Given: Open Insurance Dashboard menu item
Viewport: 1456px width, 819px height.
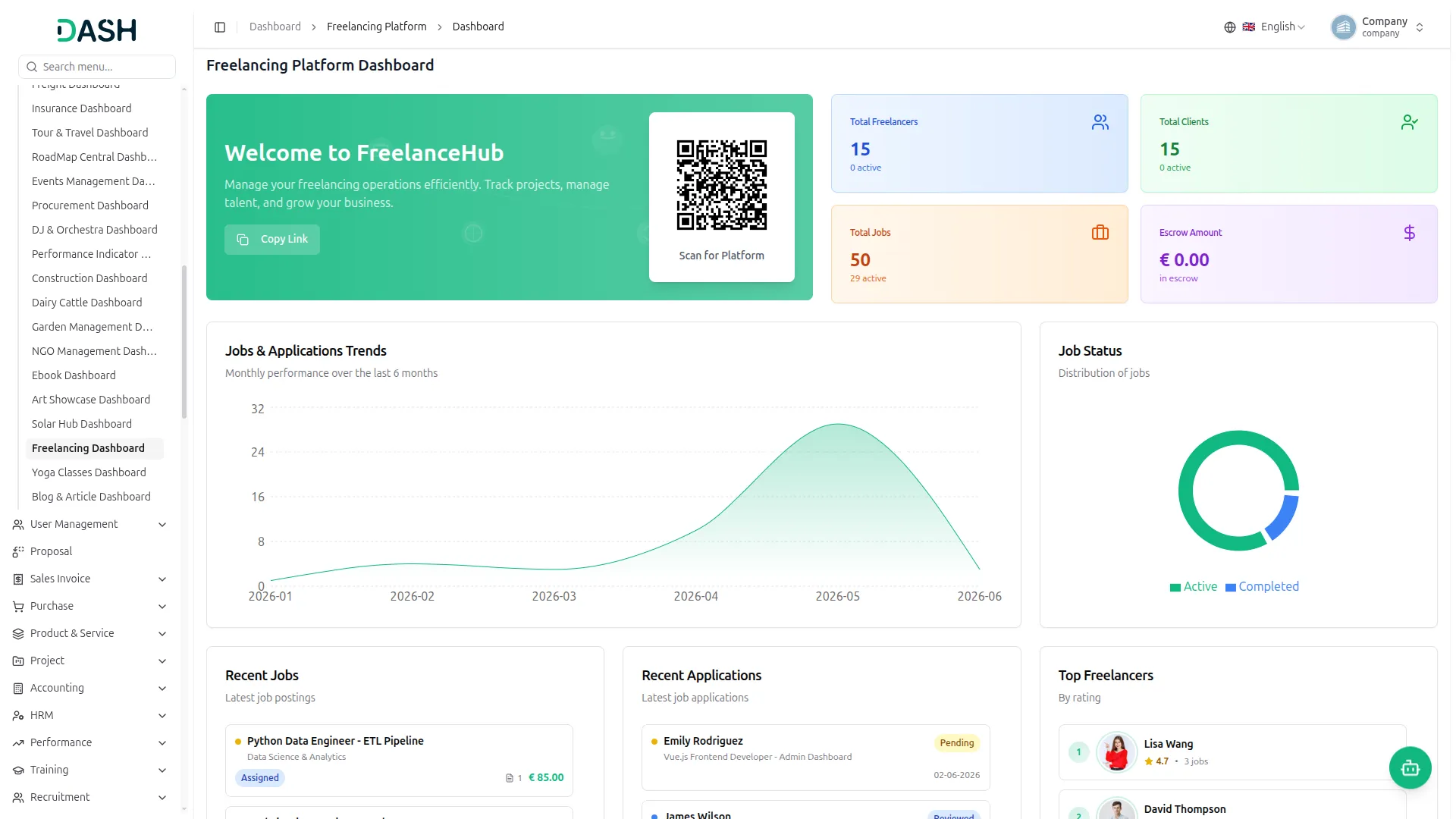Looking at the screenshot, I should [x=95, y=108].
